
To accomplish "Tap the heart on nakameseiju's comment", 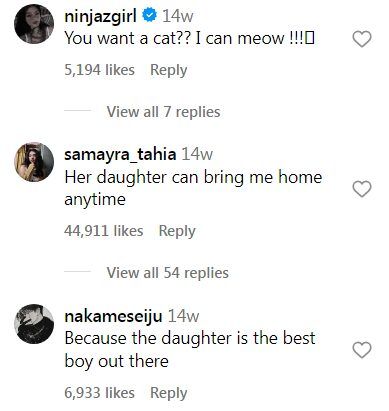I will [x=362, y=350].
